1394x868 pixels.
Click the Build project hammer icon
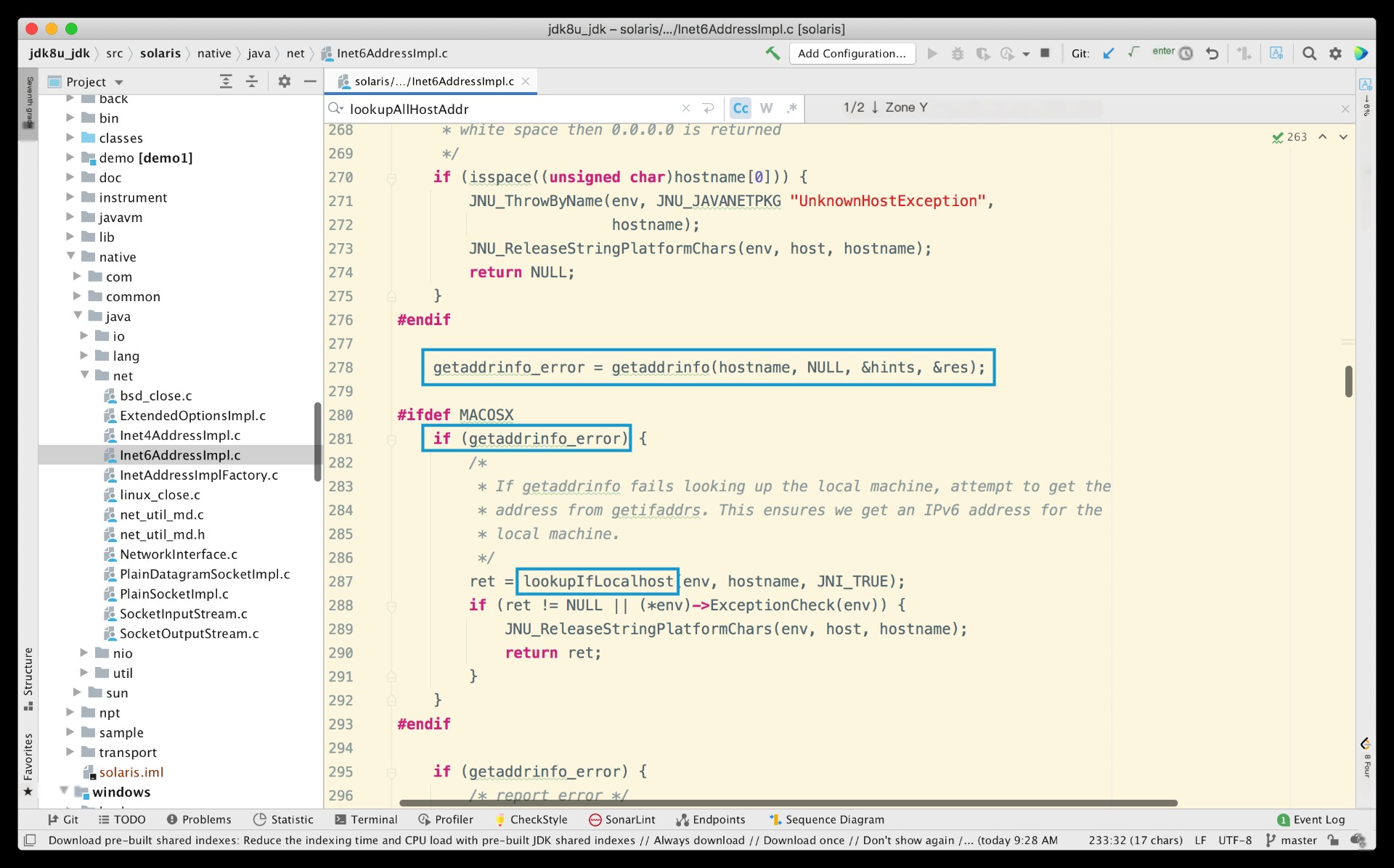click(773, 53)
